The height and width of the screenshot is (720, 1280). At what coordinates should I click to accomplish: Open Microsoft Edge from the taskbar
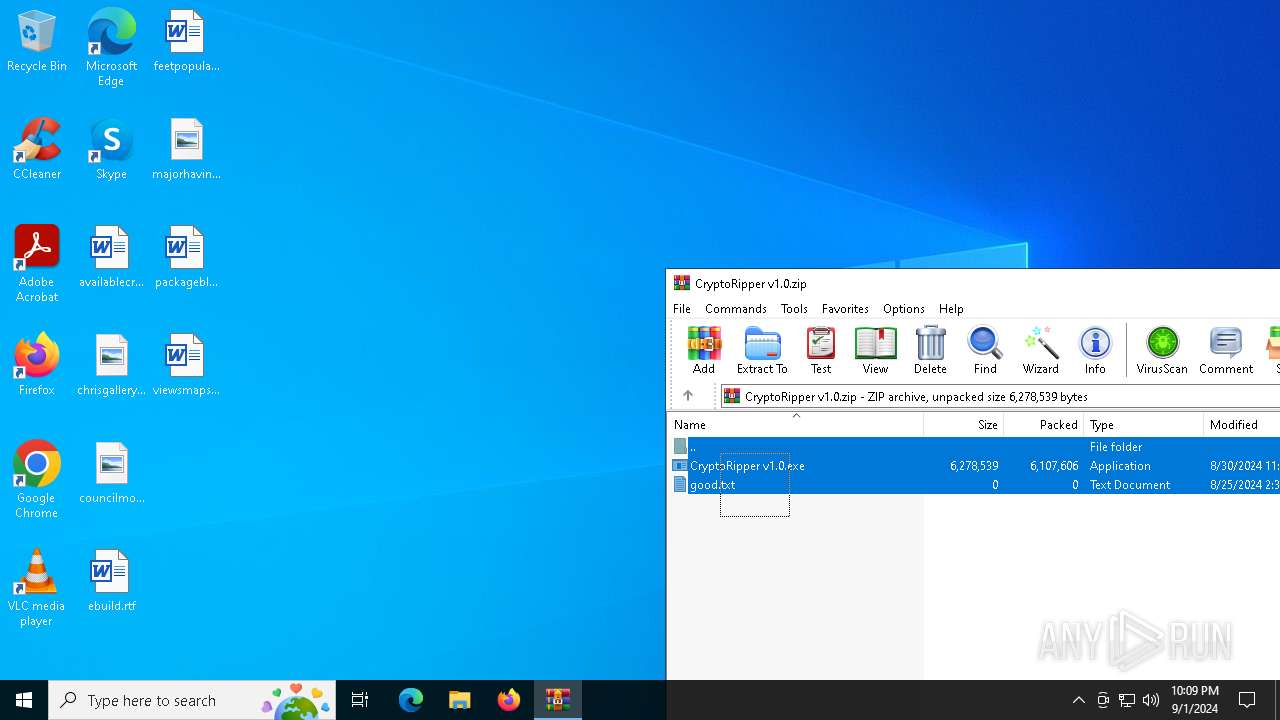click(x=411, y=700)
